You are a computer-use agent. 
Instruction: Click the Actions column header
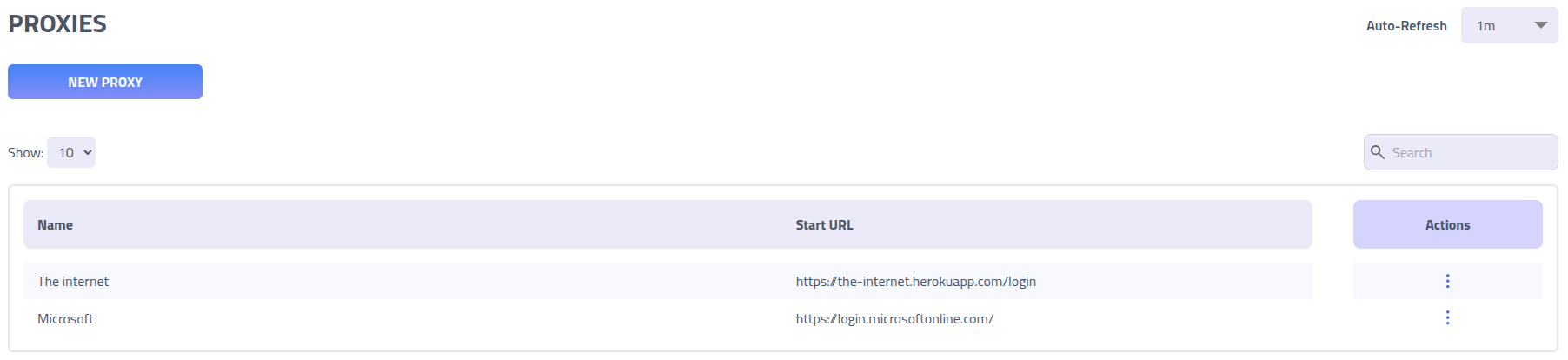click(1447, 225)
